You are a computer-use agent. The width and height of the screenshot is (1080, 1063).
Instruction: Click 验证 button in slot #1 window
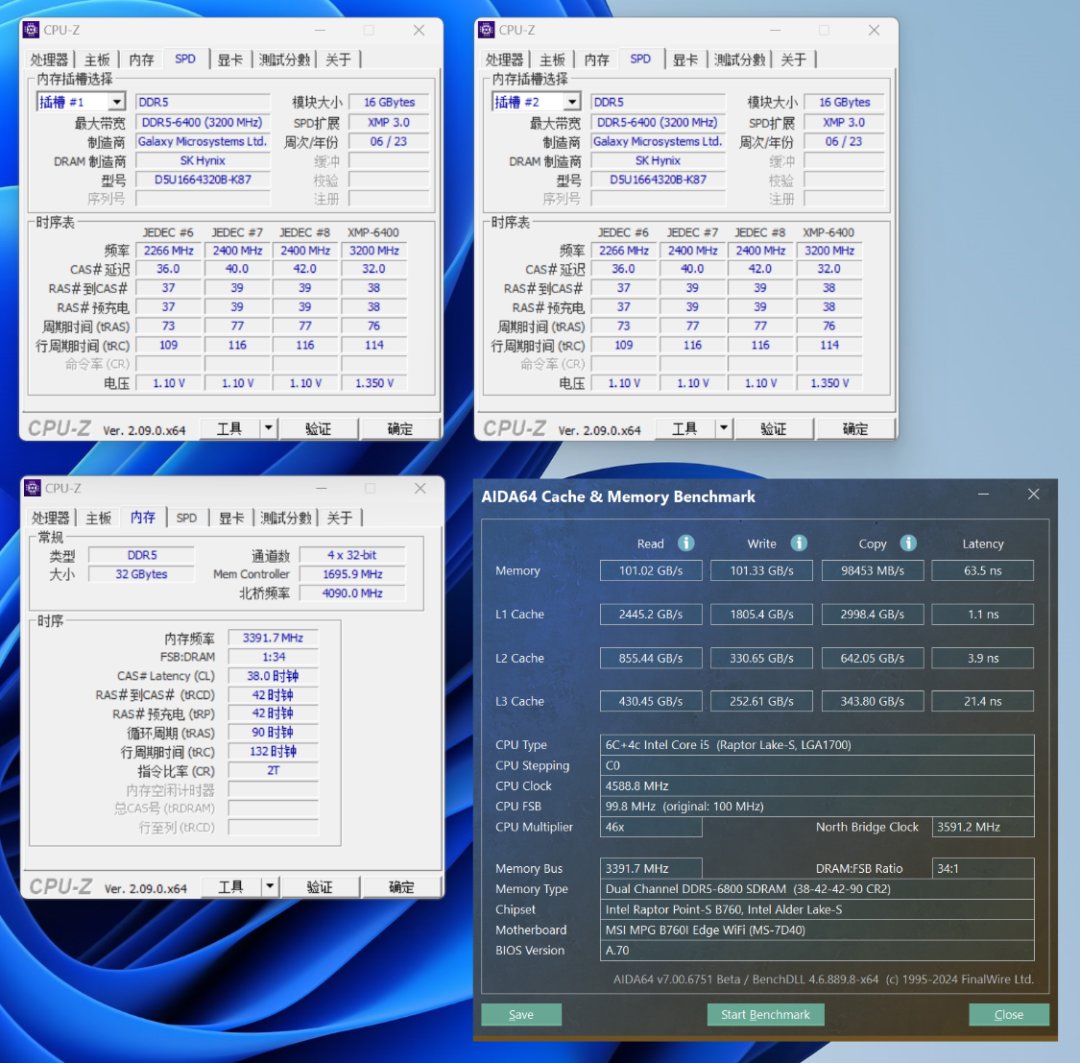coord(318,429)
